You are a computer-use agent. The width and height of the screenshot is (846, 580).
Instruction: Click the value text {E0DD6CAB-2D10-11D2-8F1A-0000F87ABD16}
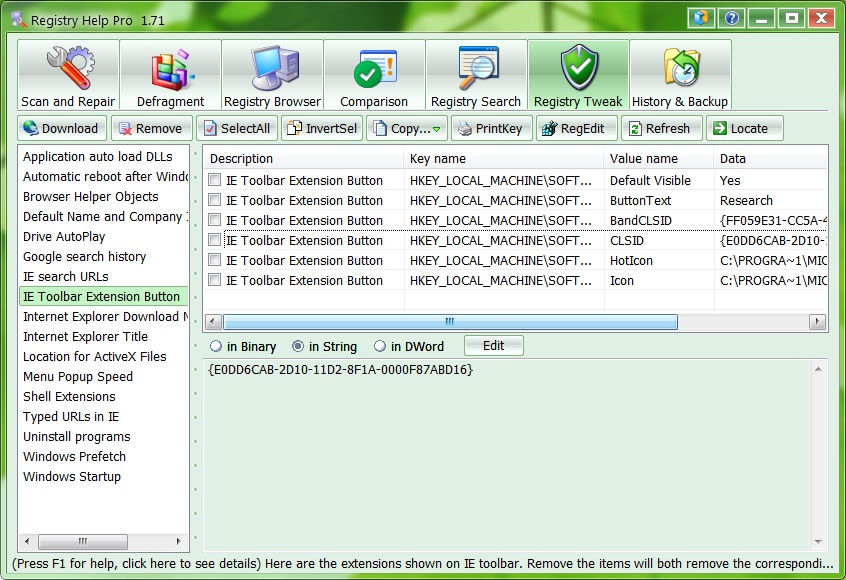point(340,370)
